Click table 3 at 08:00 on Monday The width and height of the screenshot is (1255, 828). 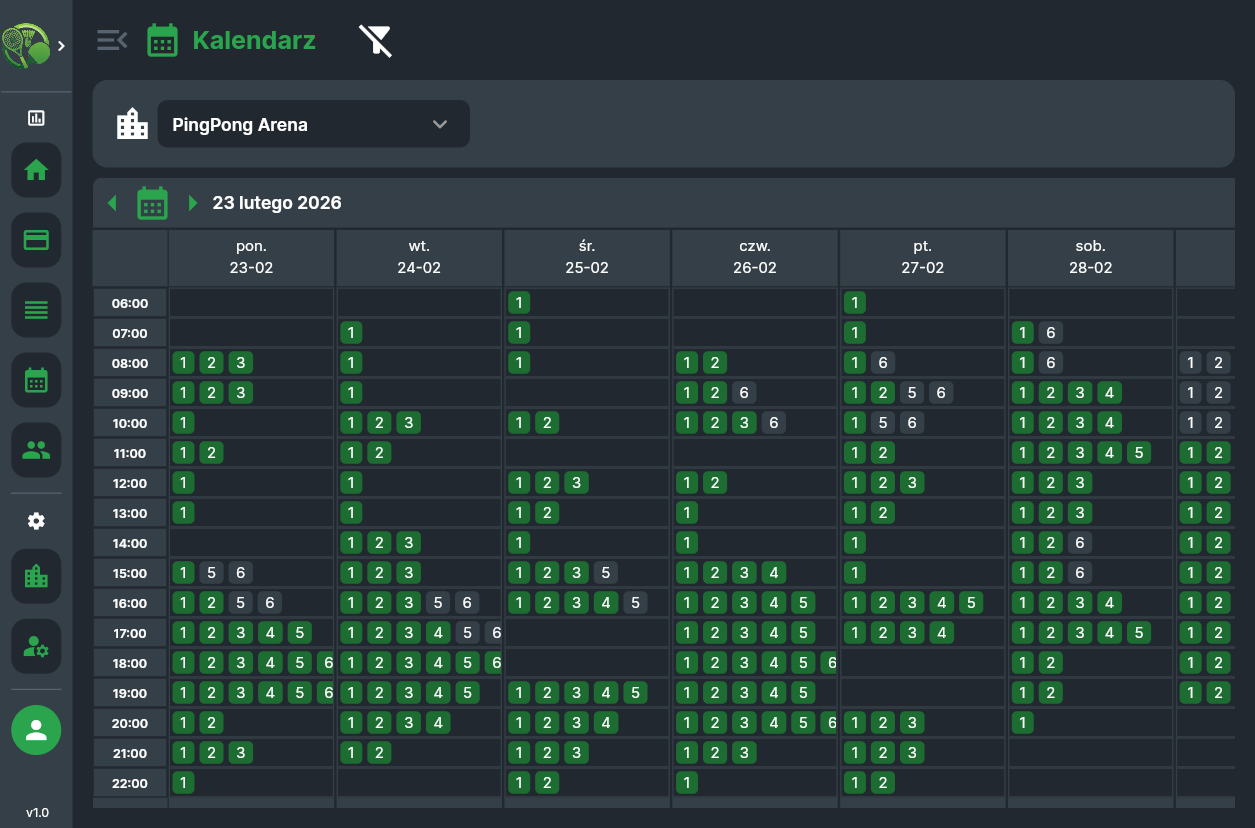(x=240, y=363)
